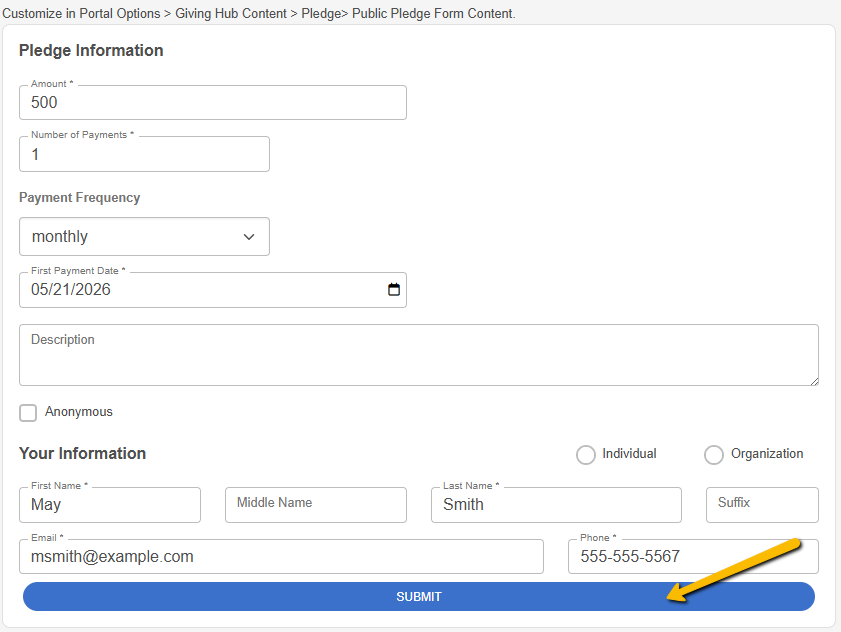Open the First Payment Date calendar picker
This screenshot has height=632, width=841.
394,290
